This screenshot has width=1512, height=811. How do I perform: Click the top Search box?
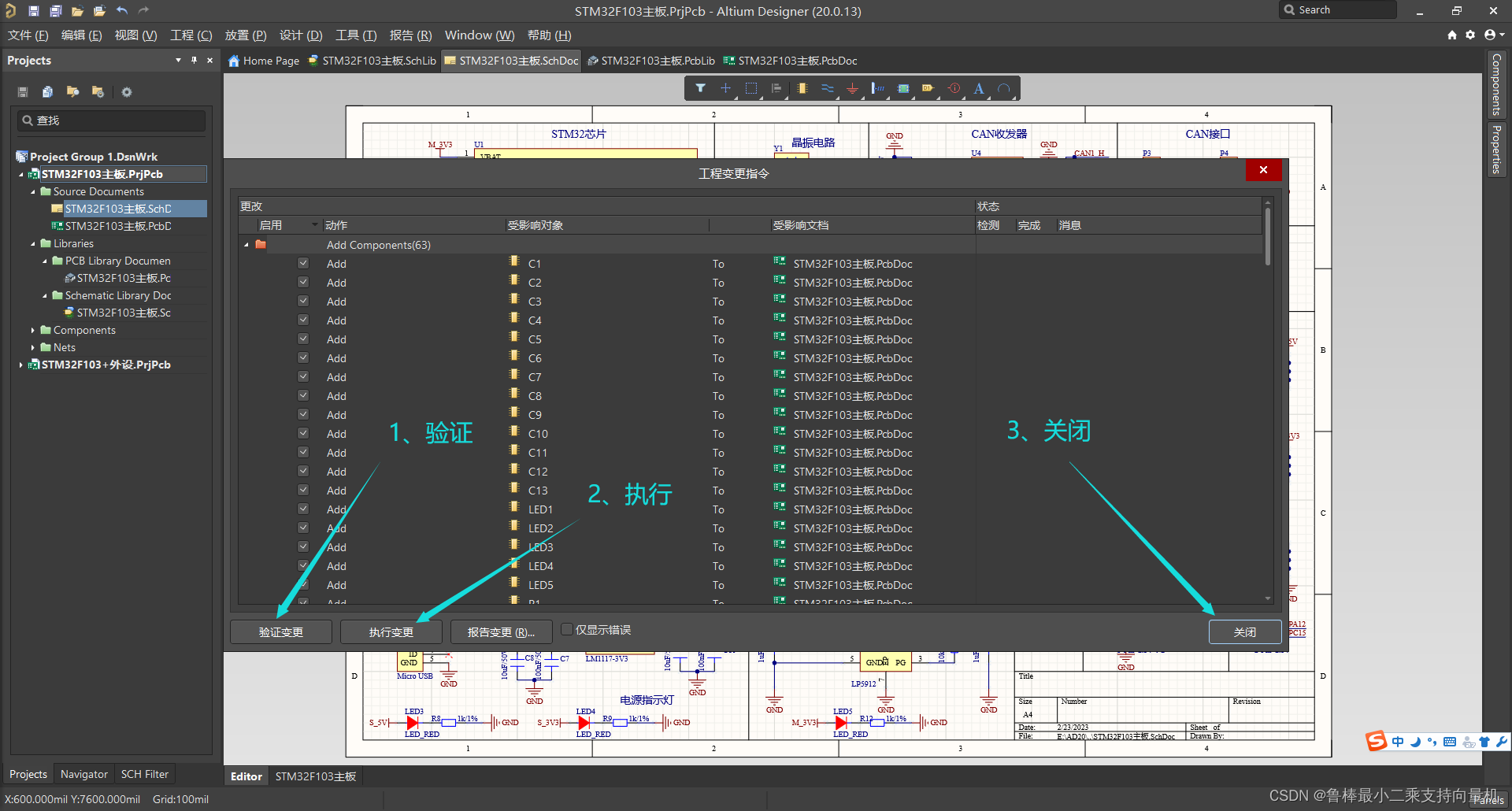pos(1338,10)
